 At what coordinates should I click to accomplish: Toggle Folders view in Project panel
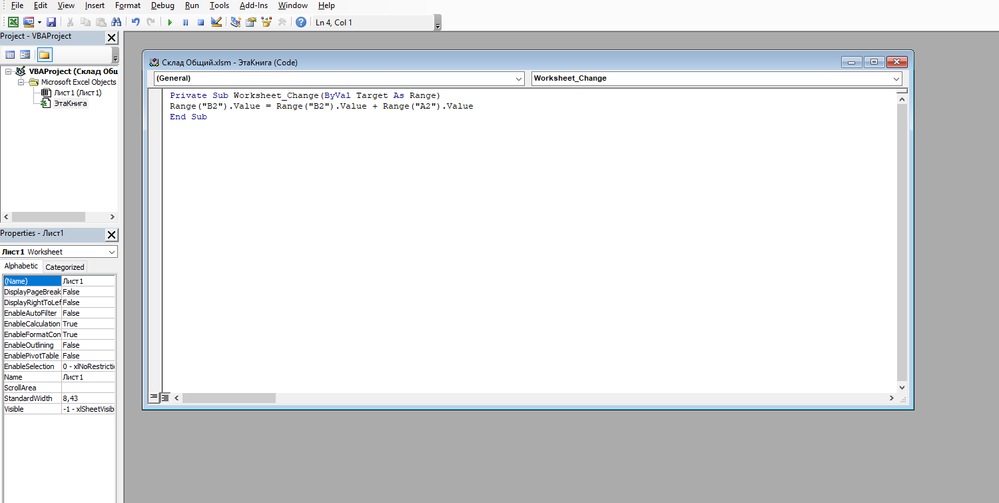[x=44, y=55]
